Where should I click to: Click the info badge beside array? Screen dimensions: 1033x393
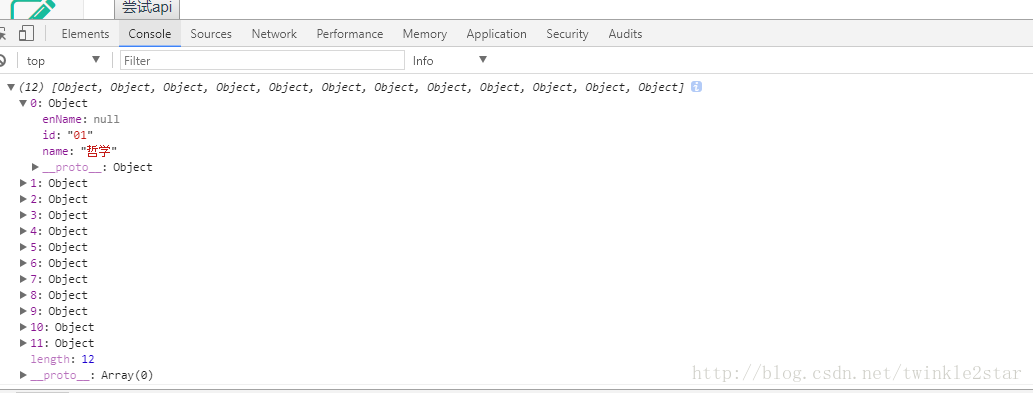click(x=696, y=87)
